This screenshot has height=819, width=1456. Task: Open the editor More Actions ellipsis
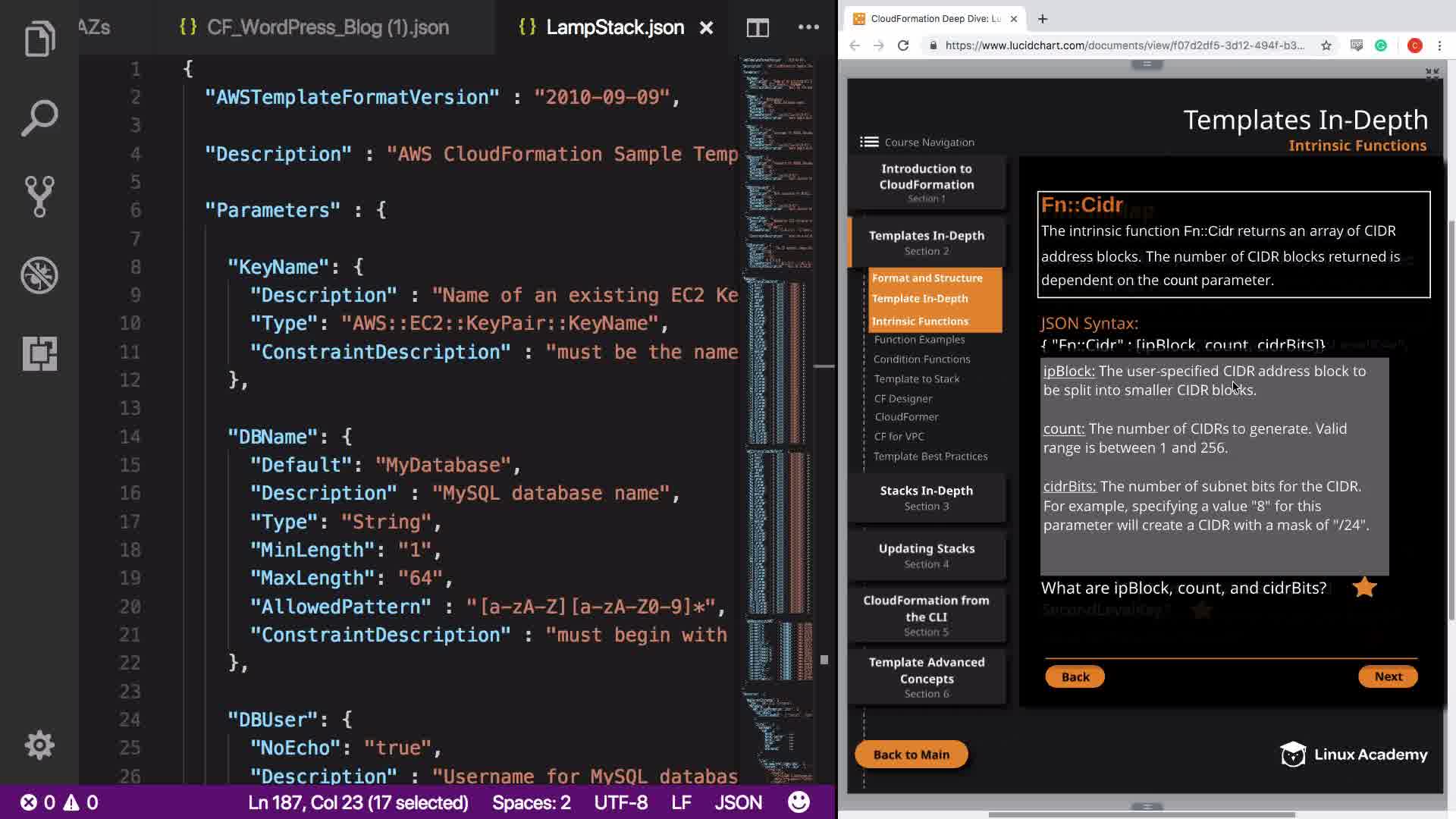[x=808, y=27]
